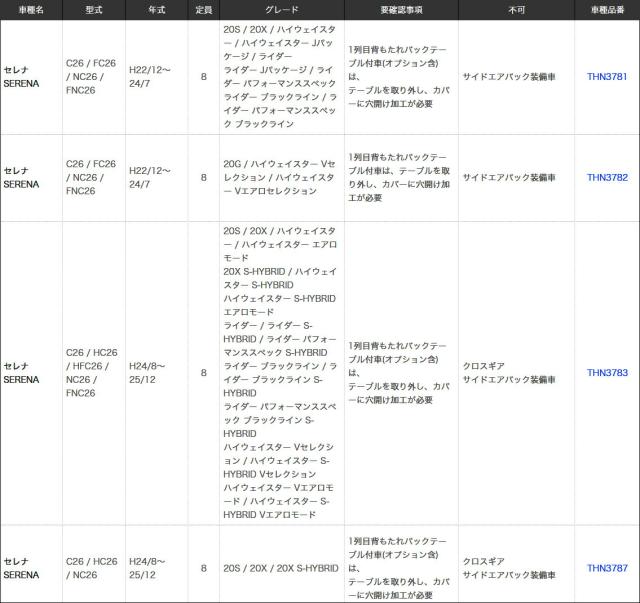Image resolution: width=640 pixels, height=603 pixels.
Task: Click the 車種品番 column header
Action: pyautogui.click(x=607, y=10)
